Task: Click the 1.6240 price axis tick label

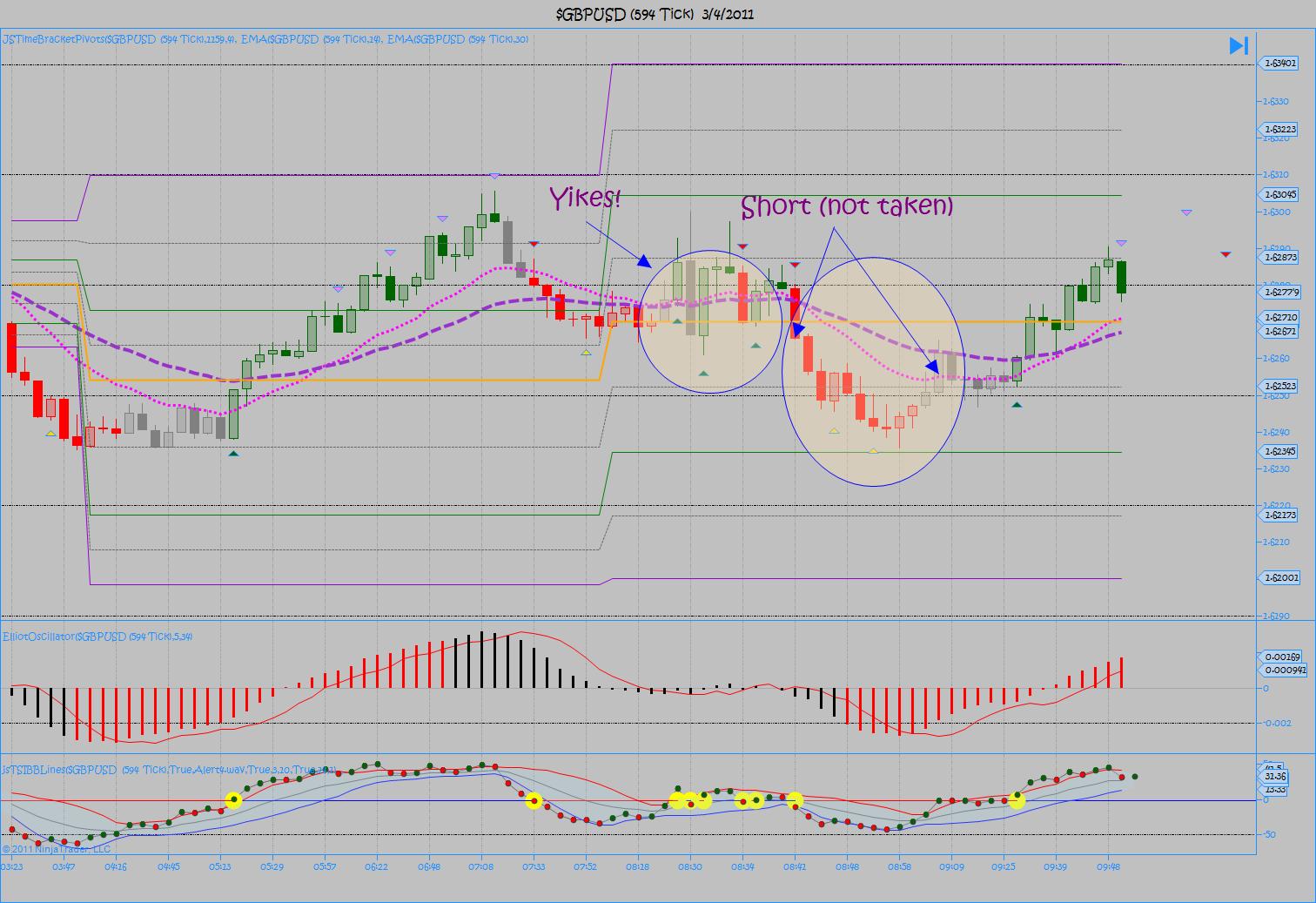Action: (1276, 432)
